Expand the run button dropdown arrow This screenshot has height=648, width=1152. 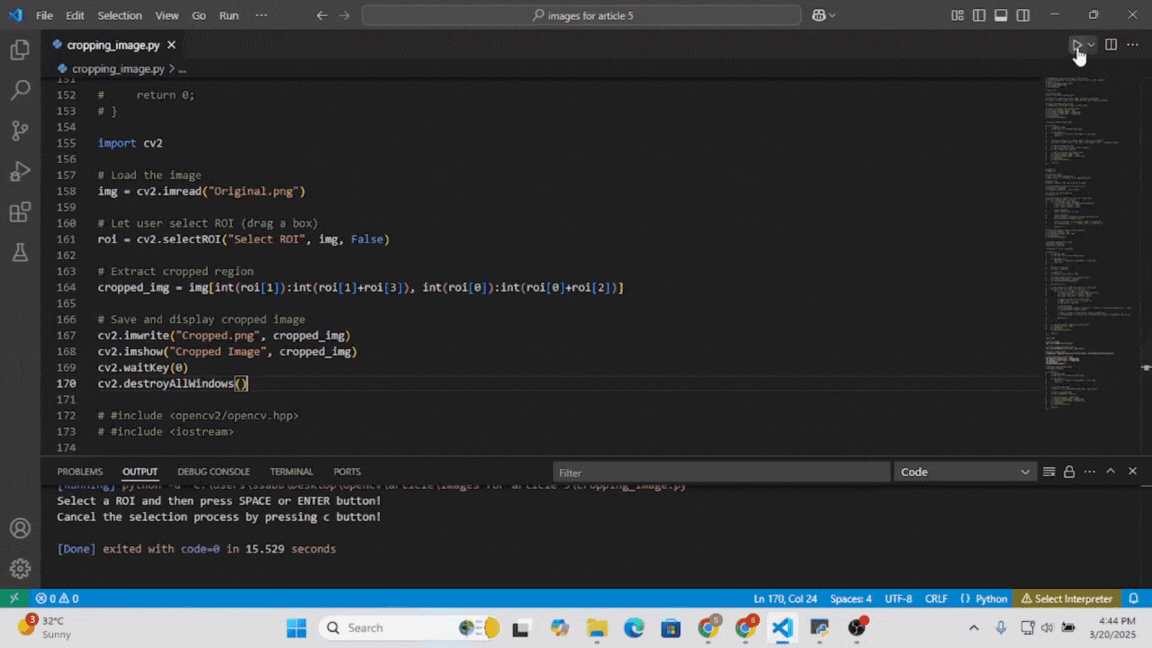(1092, 45)
